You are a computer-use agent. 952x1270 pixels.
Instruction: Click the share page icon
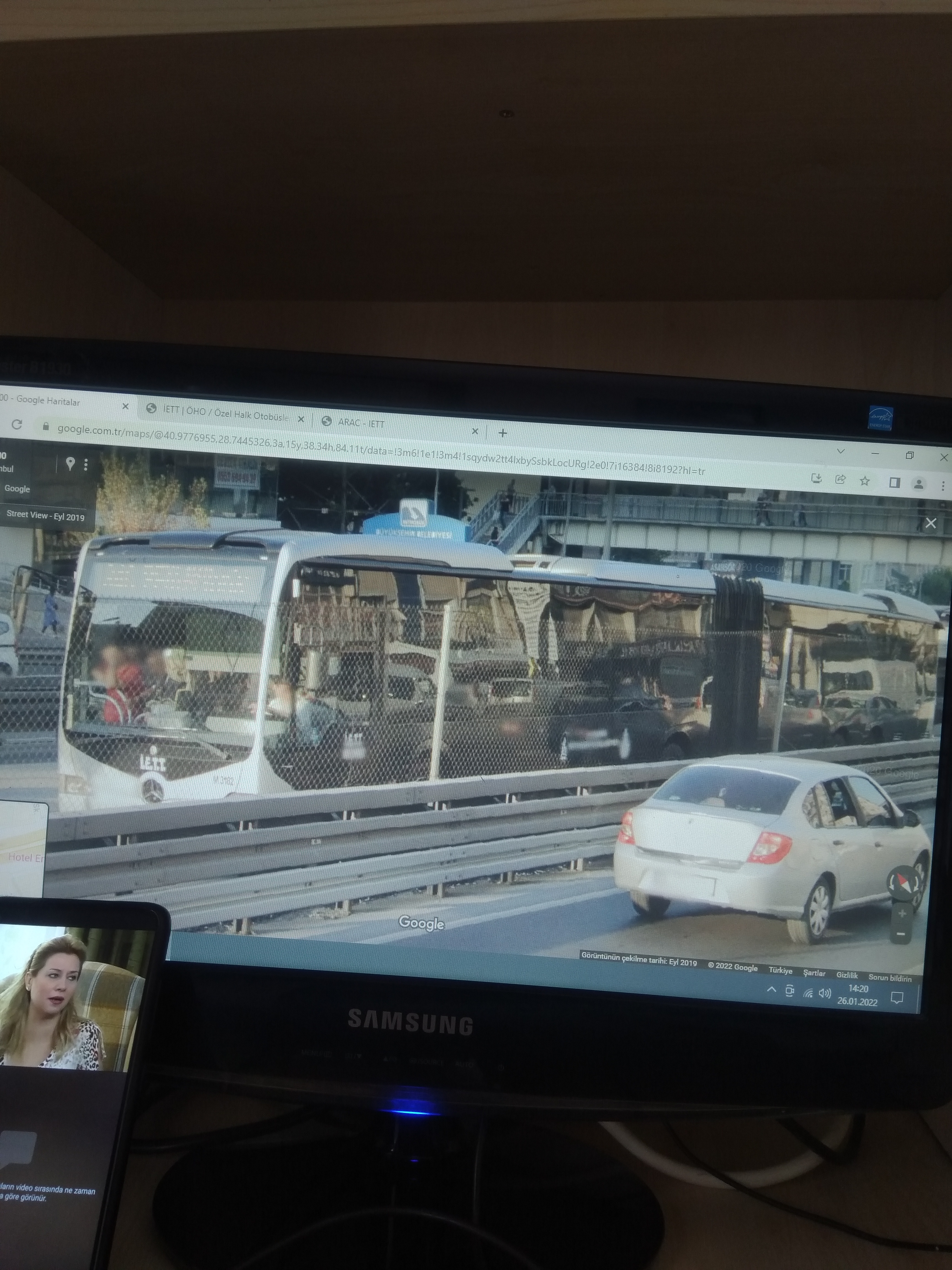click(x=841, y=479)
